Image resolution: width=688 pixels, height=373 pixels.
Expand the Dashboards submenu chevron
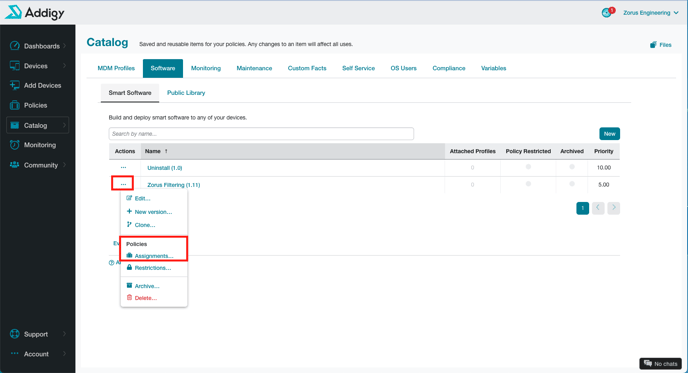point(64,46)
